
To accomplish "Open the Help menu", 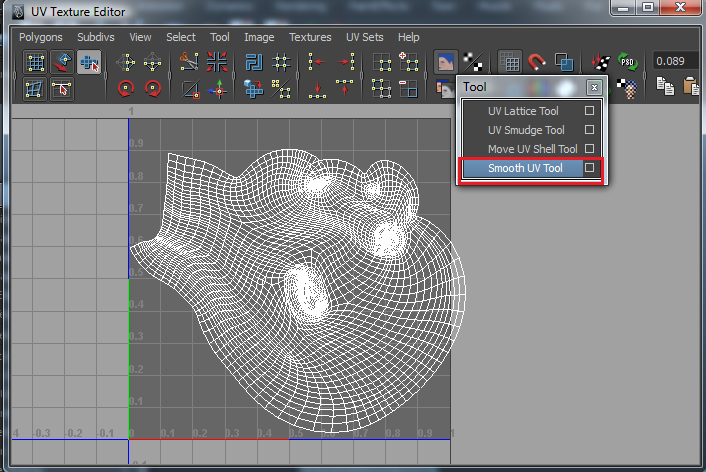I will click(x=409, y=37).
